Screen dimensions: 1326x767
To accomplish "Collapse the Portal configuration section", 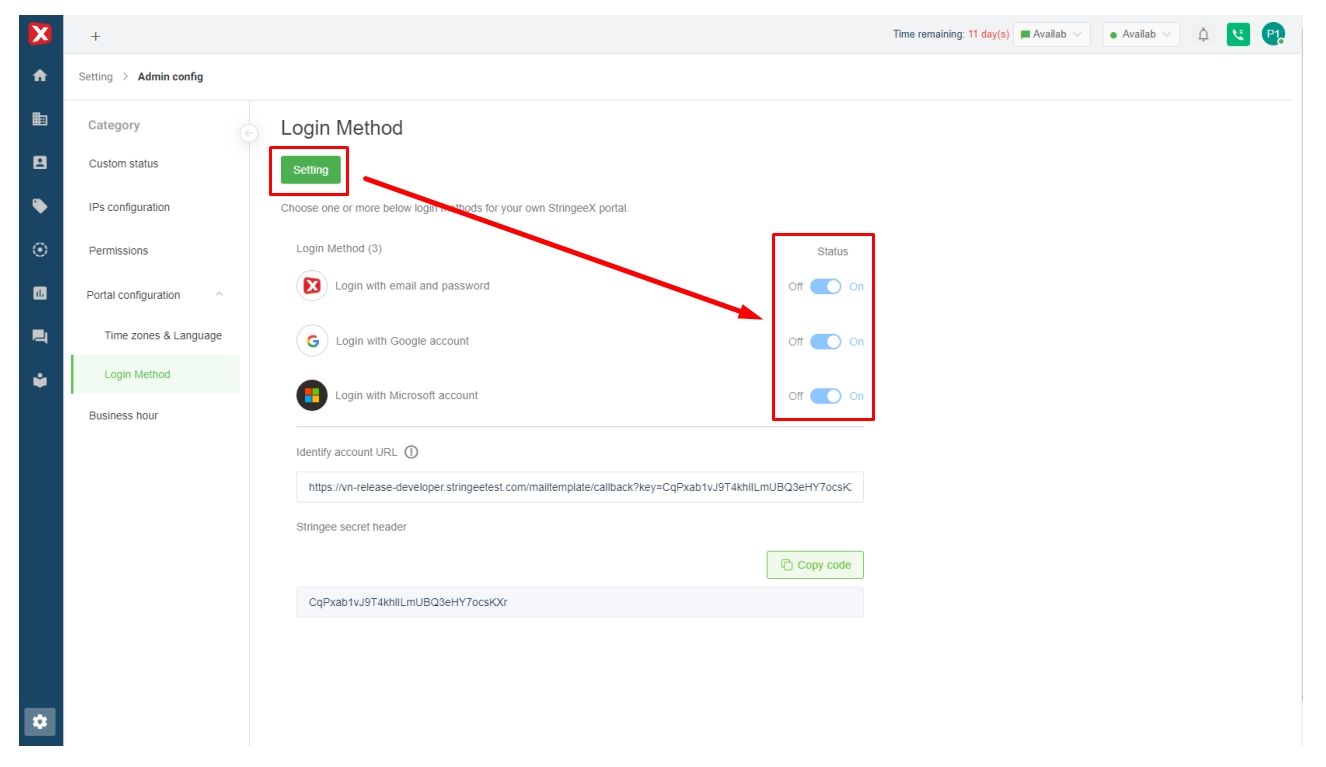I will [x=219, y=295].
